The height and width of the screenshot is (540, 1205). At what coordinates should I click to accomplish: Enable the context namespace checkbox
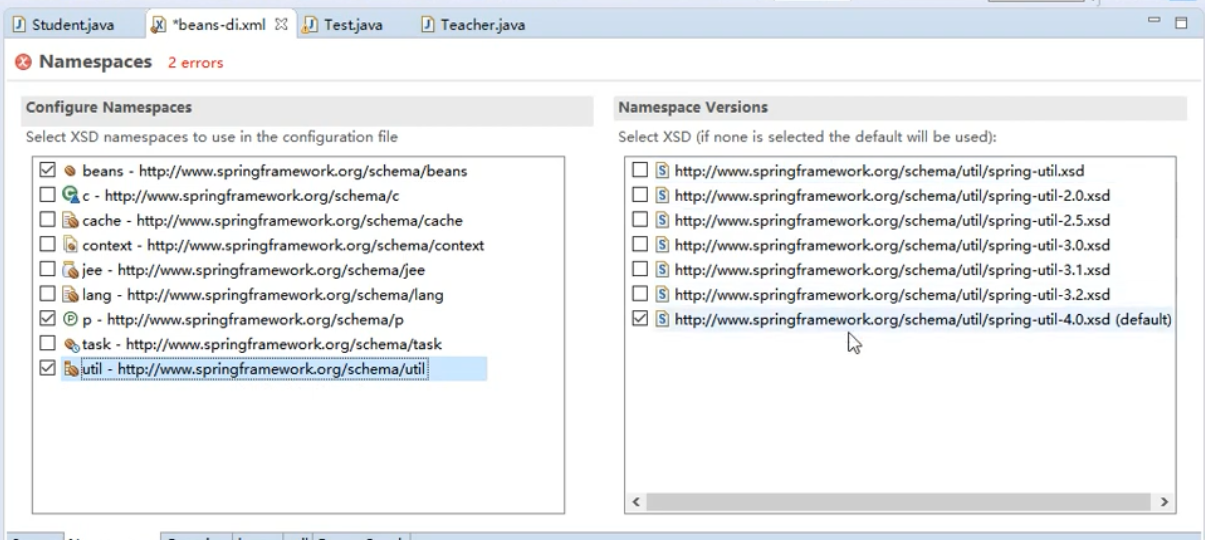click(x=47, y=245)
